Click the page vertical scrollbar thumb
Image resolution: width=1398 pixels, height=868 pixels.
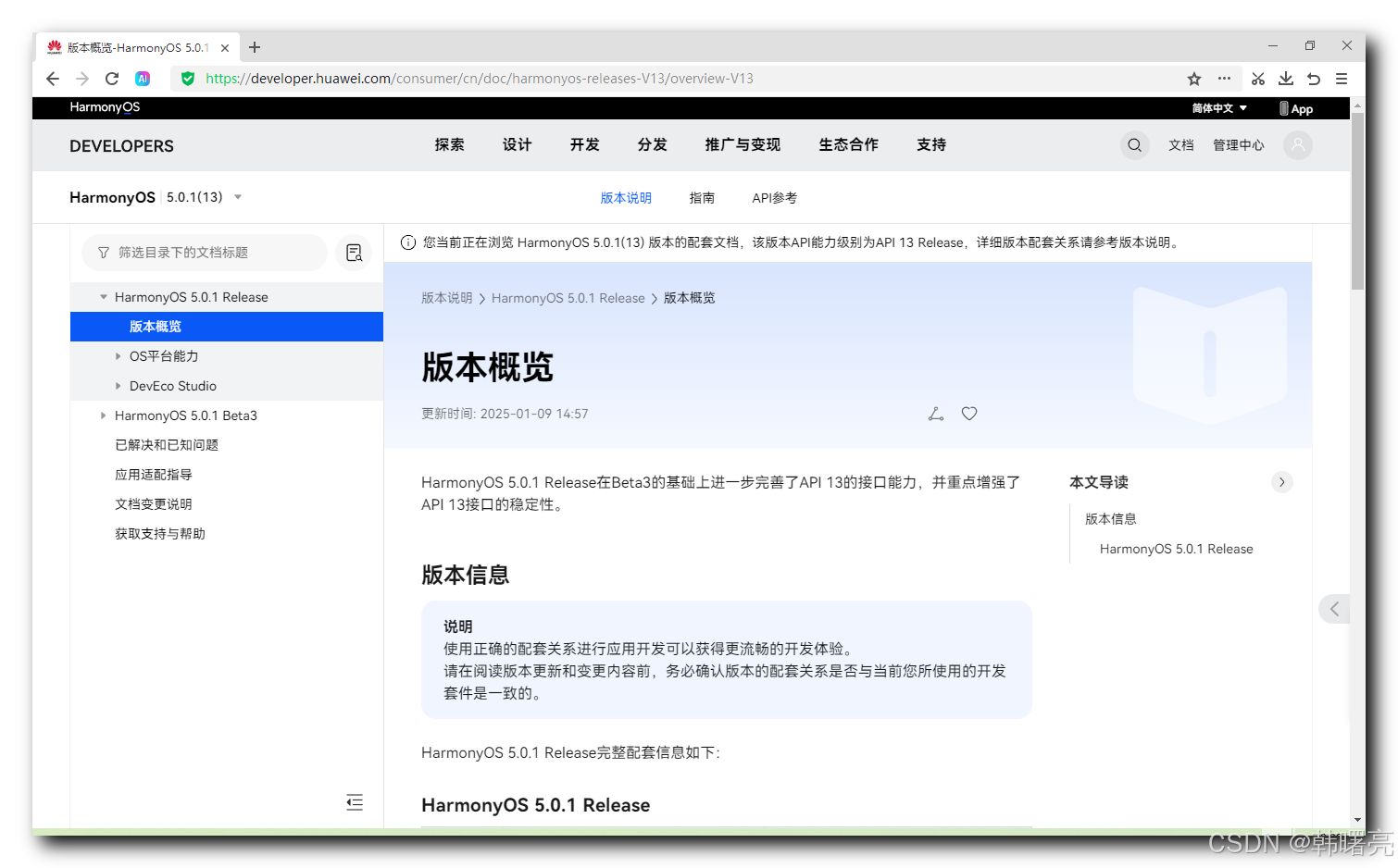tap(1358, 202)
